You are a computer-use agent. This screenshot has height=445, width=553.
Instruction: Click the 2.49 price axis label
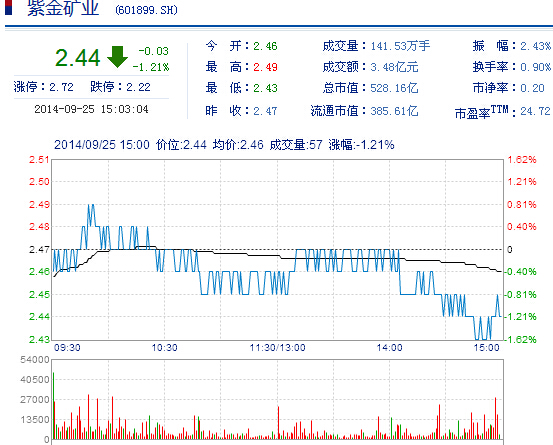click(39, 205)
